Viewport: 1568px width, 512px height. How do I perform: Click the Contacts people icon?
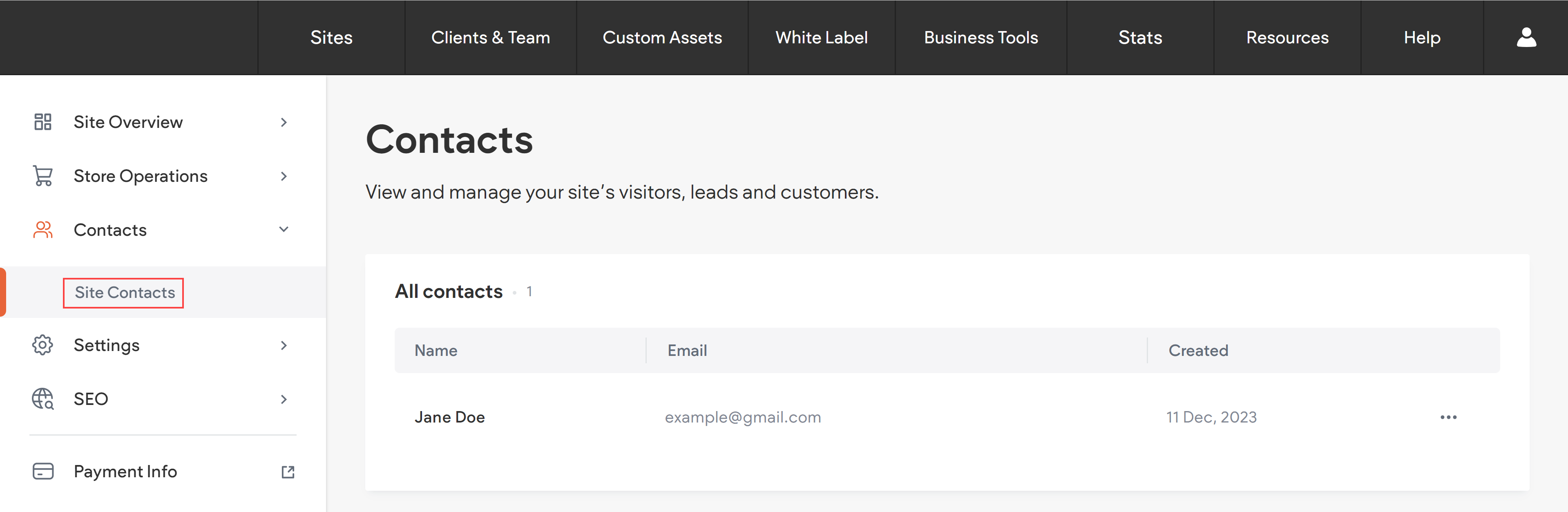pos(42,230)
